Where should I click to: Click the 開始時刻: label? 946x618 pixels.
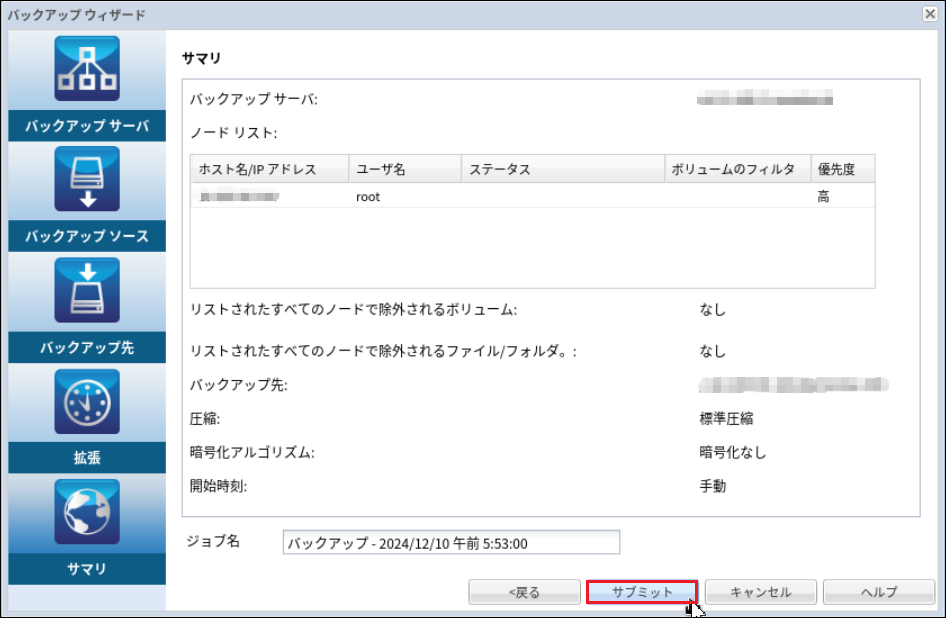click(218, 486)
